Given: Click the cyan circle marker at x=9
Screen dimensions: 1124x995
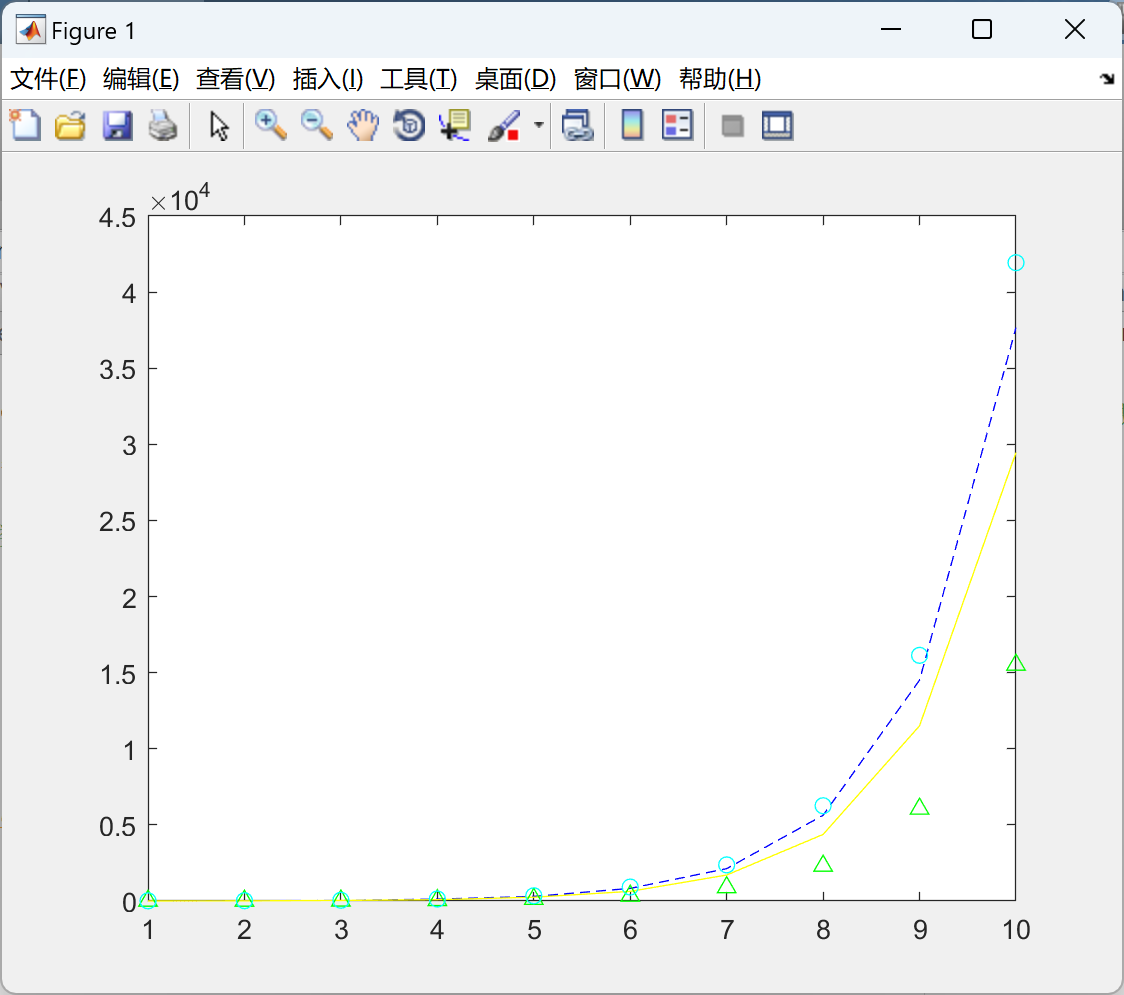Looking at the screenshot, I should (919, 655).
